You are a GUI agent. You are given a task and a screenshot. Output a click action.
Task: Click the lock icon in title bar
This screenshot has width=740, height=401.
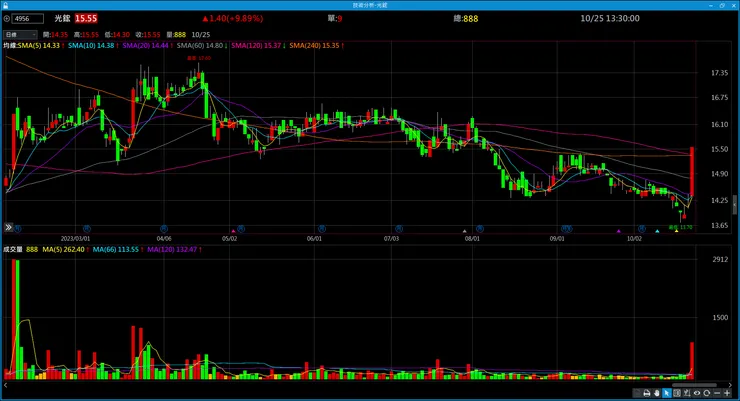[5, 5]
